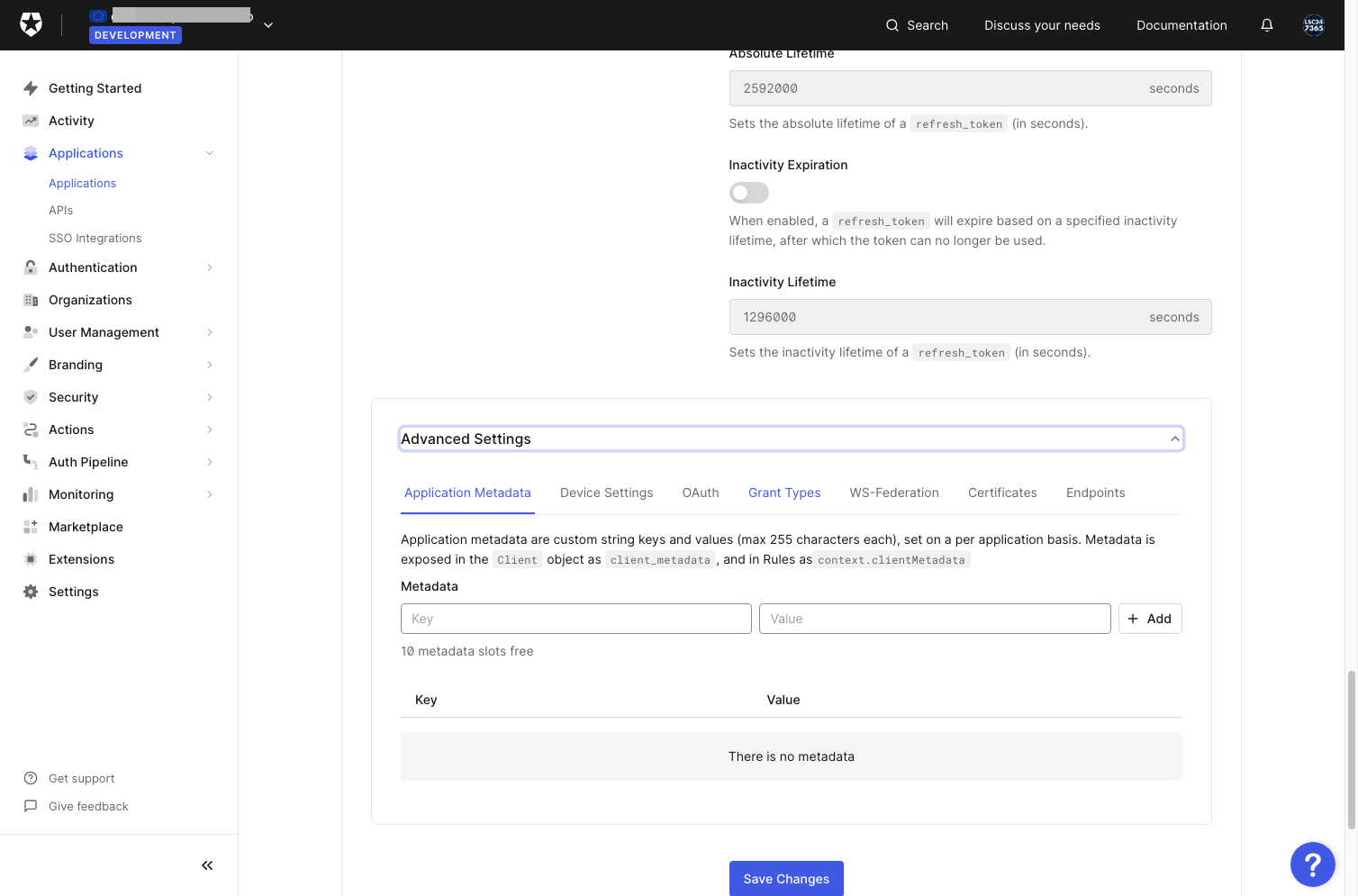The width and height of the screenshot is (1358, 896).
Task: Click the Give feedback link
Action: 88,806
